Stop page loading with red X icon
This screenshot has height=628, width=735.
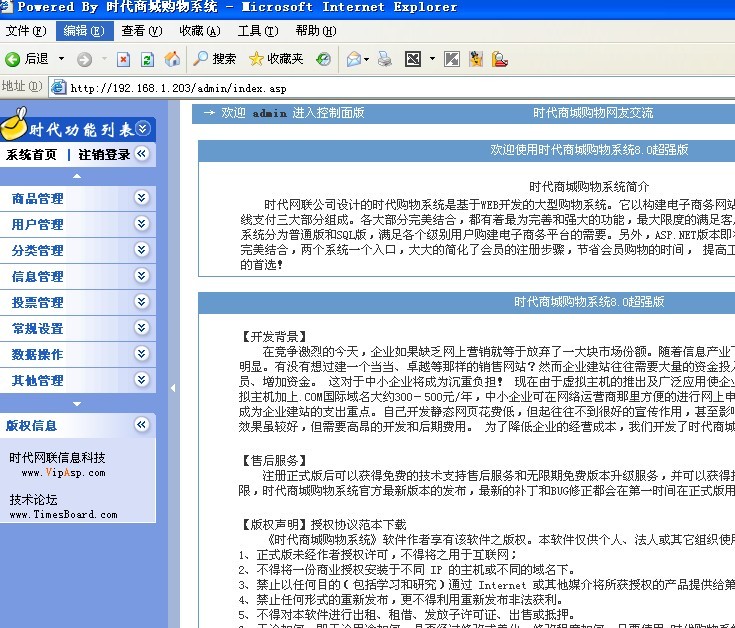(123, 60)
